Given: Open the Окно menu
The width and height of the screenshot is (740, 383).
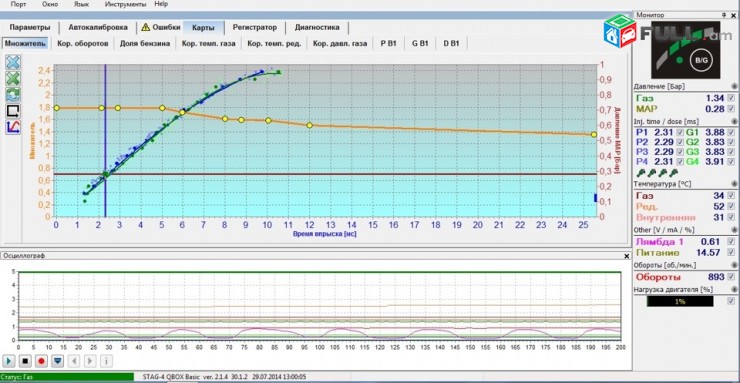Looking at the screenshot, I should [50, 4].
